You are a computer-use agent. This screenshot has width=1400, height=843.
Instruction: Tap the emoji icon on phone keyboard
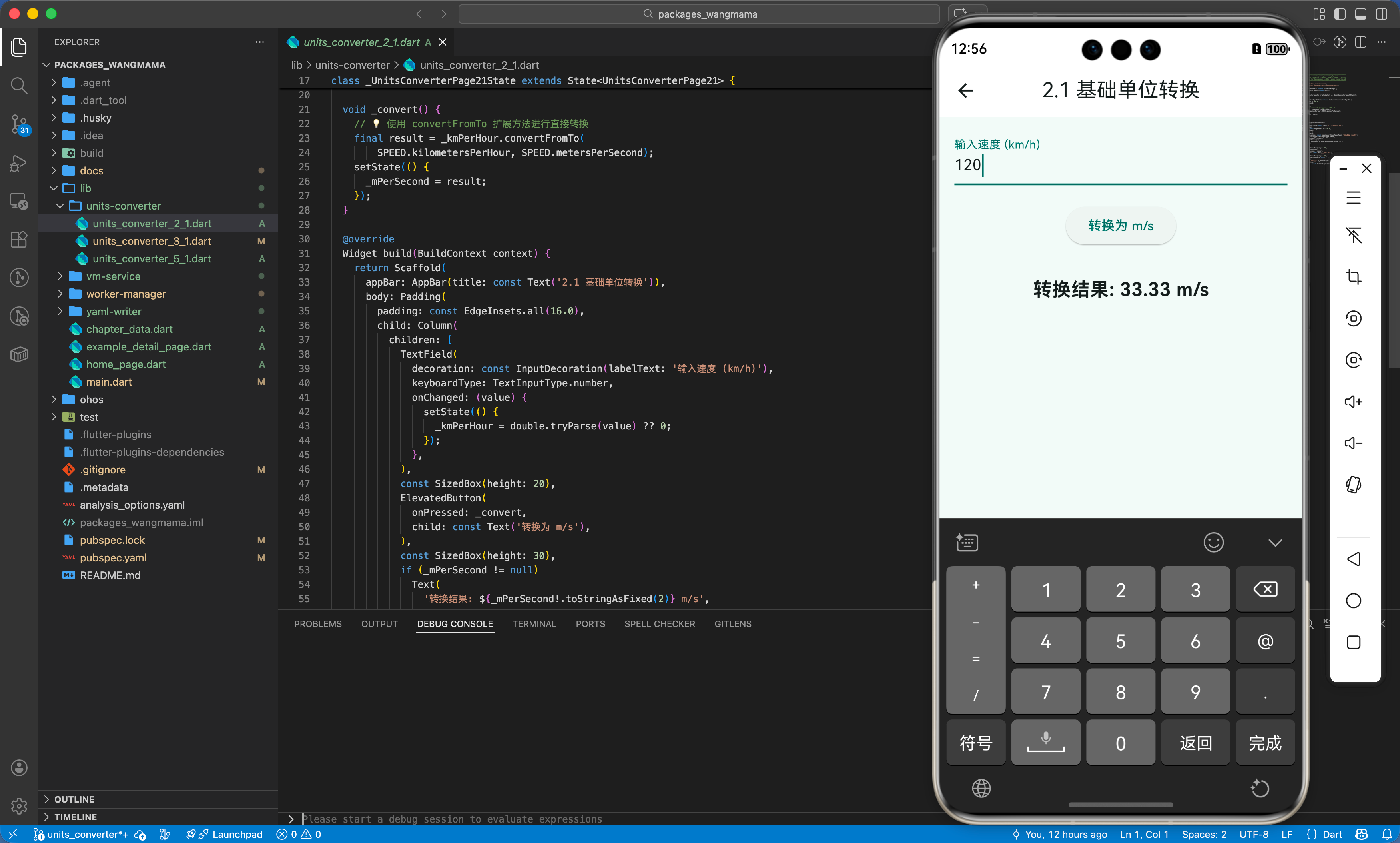click(x=1213, y=543)
